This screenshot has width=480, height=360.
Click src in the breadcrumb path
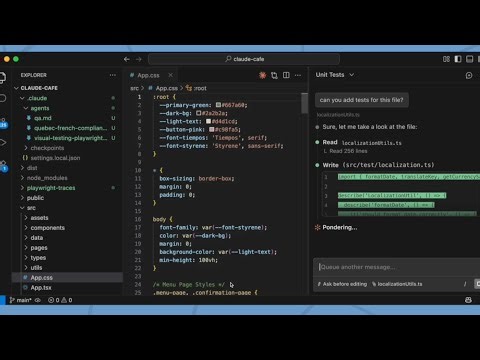(134, 88)
